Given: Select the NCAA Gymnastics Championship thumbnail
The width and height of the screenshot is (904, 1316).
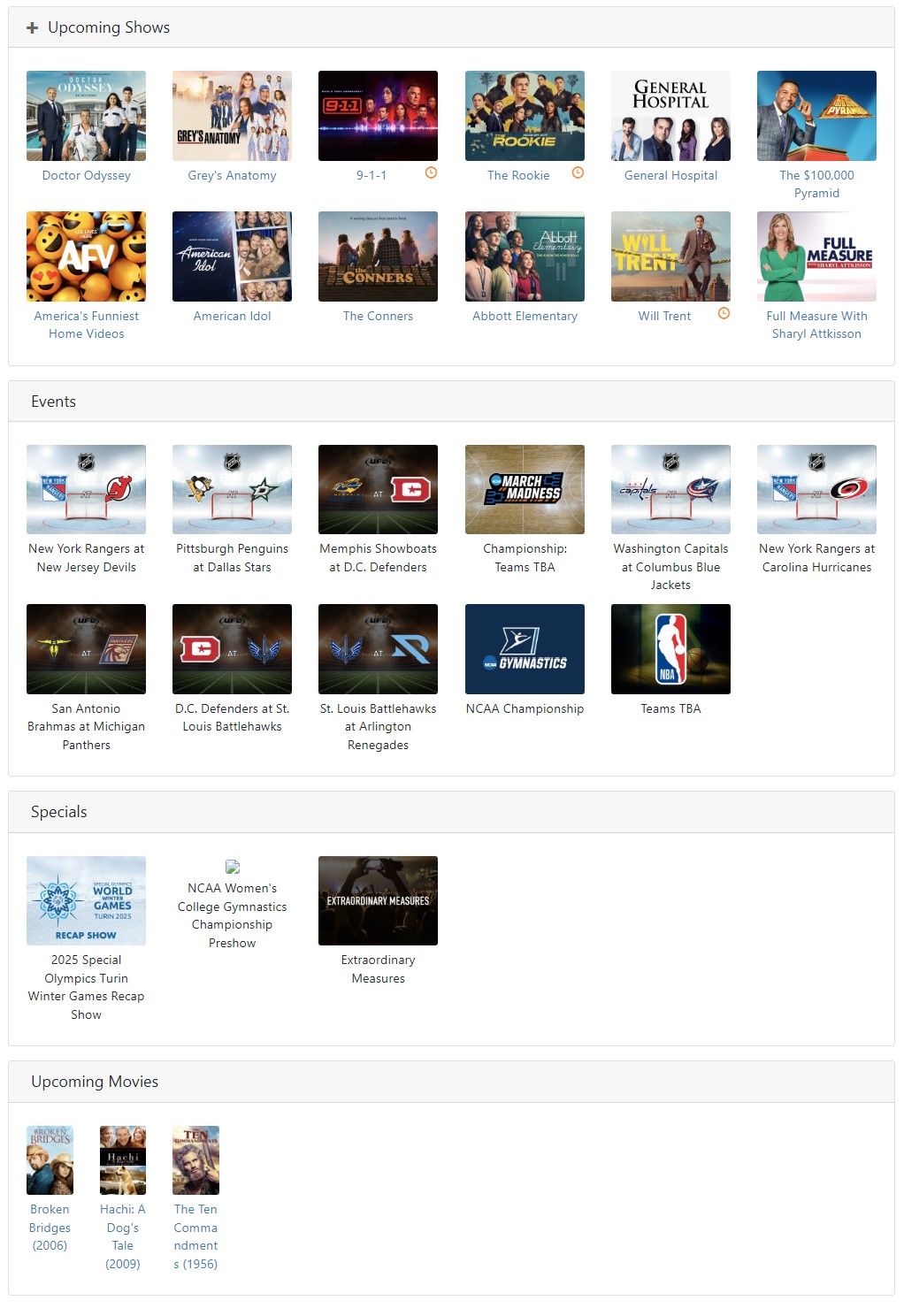Looking at the screenshot, I should point(525,649).
